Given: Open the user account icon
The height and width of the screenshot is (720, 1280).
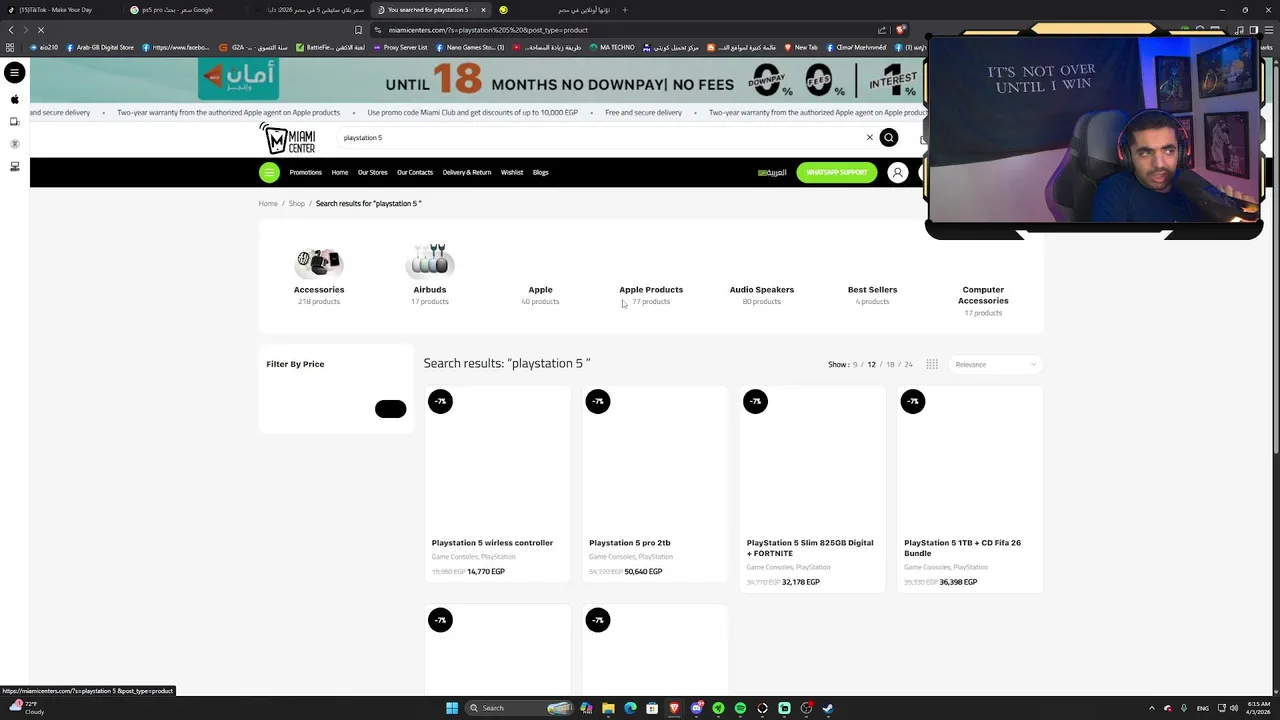Looking at the screenshot, I should coord(897,172).
